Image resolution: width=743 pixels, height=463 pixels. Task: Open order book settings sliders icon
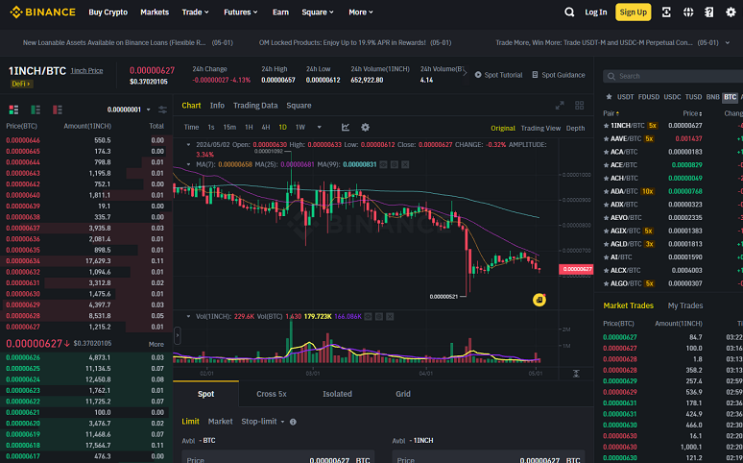click(x=163, y=109)
